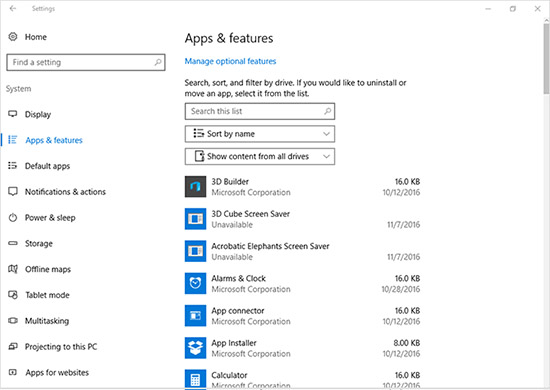Open Power & sleep settings
The image size is (550, 390).
[x=50, y=218]
